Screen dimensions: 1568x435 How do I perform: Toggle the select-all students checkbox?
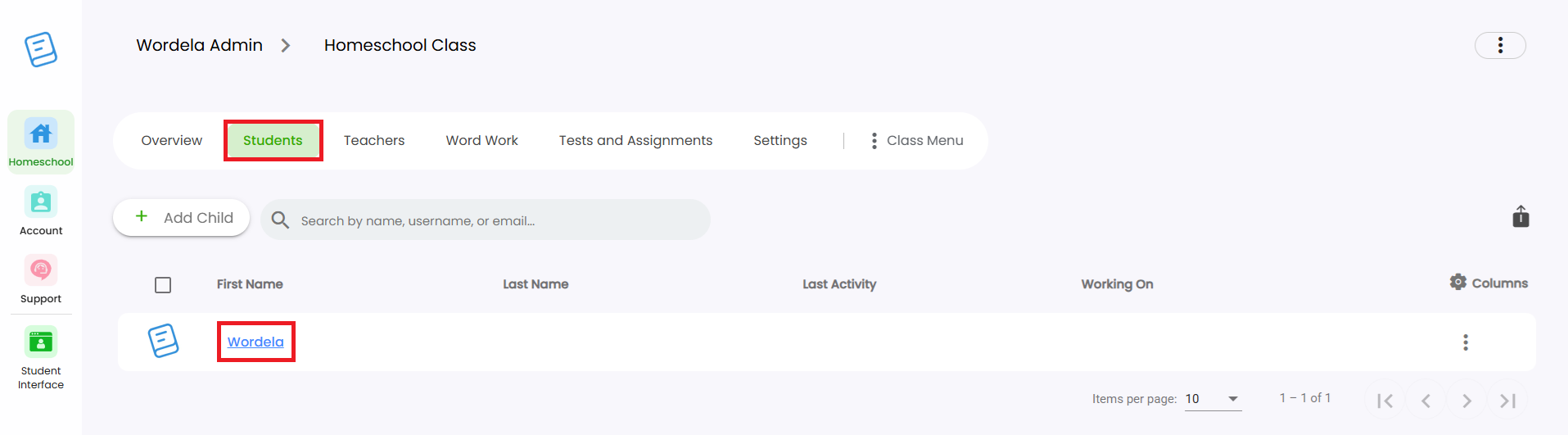163,285
